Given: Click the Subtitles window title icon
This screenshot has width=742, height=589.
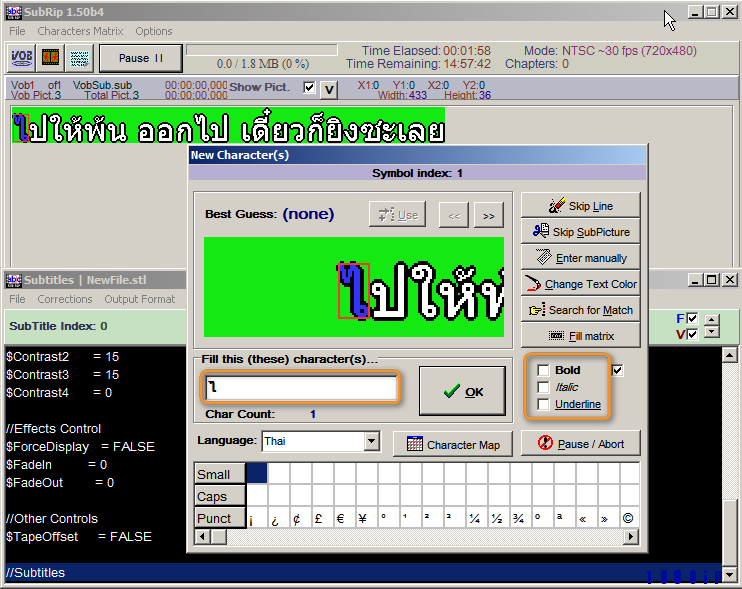Looking at the screenshot, I should pos(14,280).
